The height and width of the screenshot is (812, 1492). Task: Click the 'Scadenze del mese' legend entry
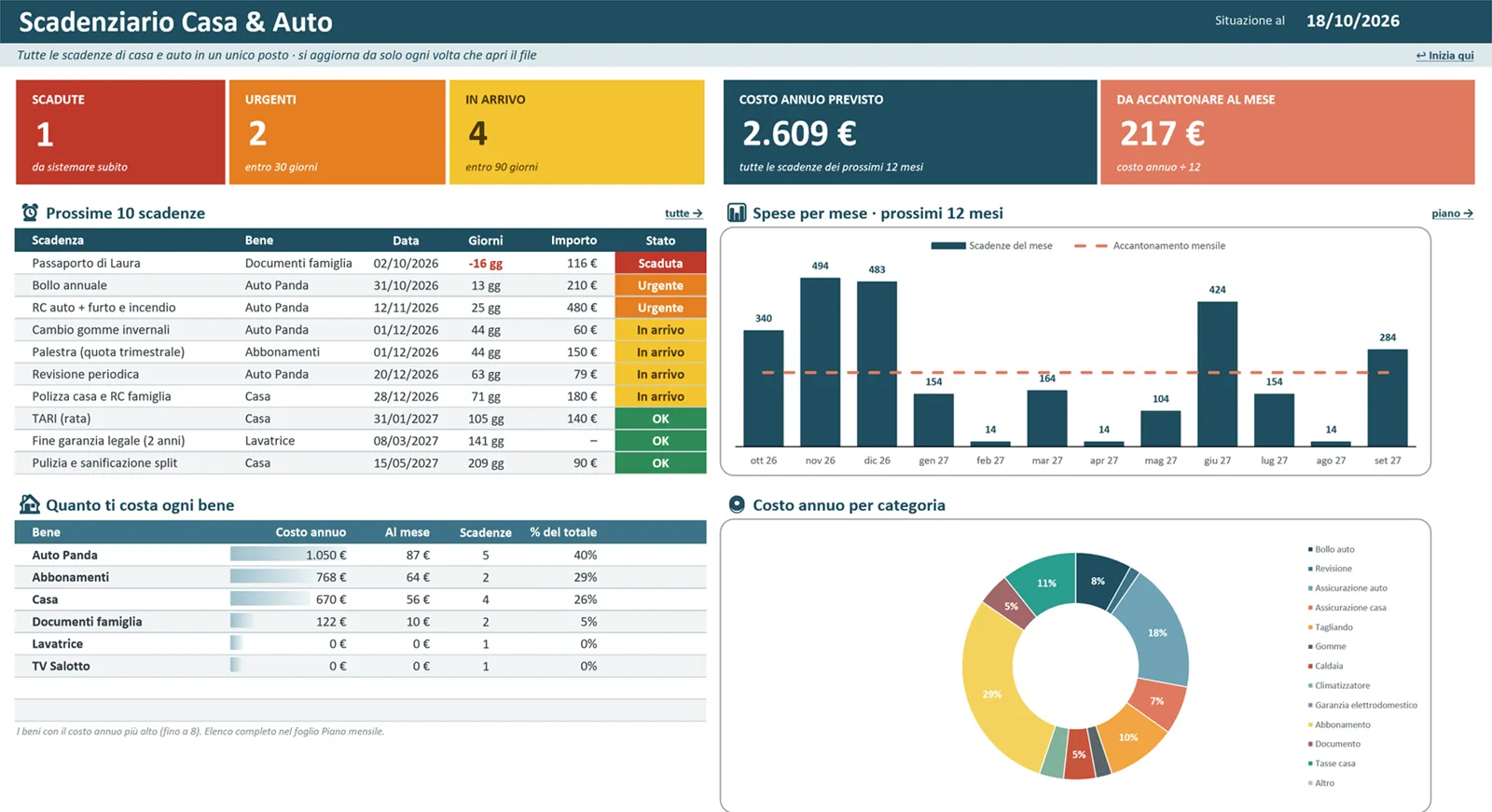(x=991, y=246)
